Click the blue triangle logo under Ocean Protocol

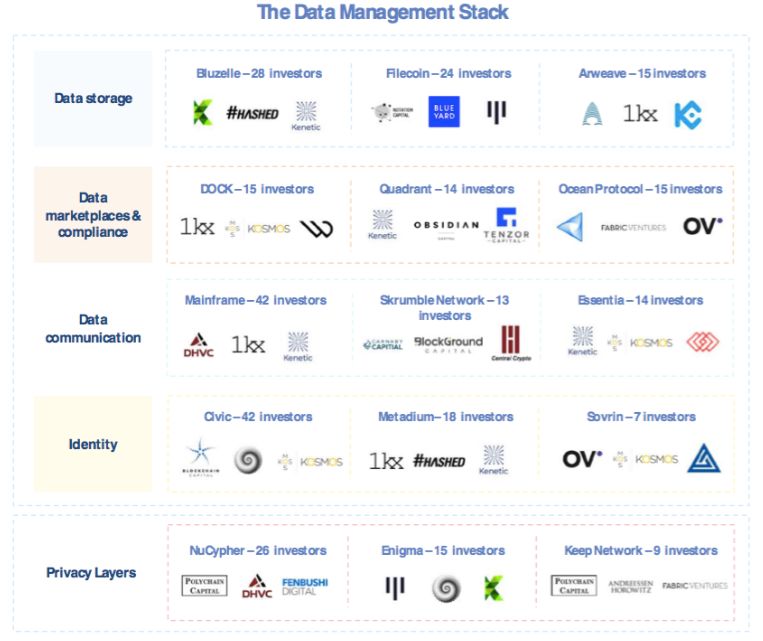(570, 226)
